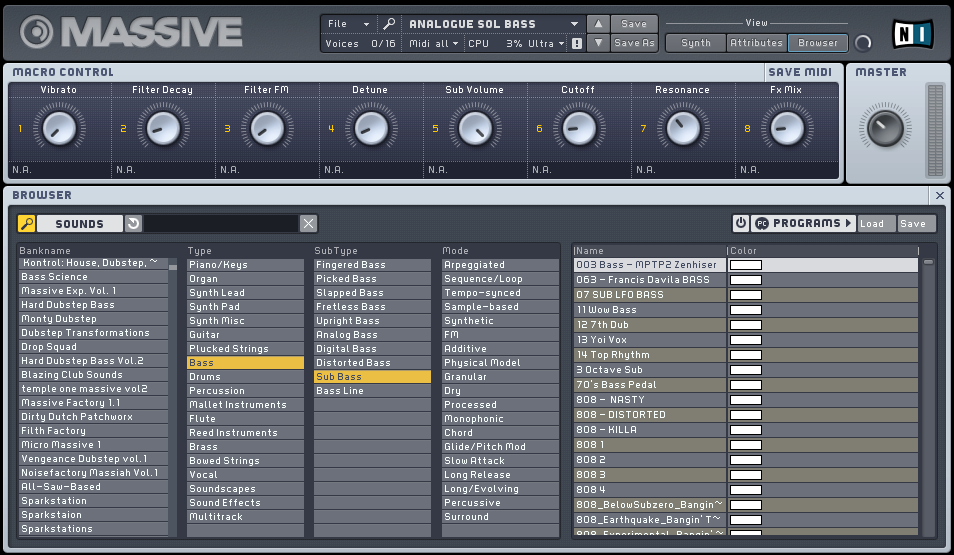Click the Detune macro knob
The image size is (954, 555).
[371, 128]
